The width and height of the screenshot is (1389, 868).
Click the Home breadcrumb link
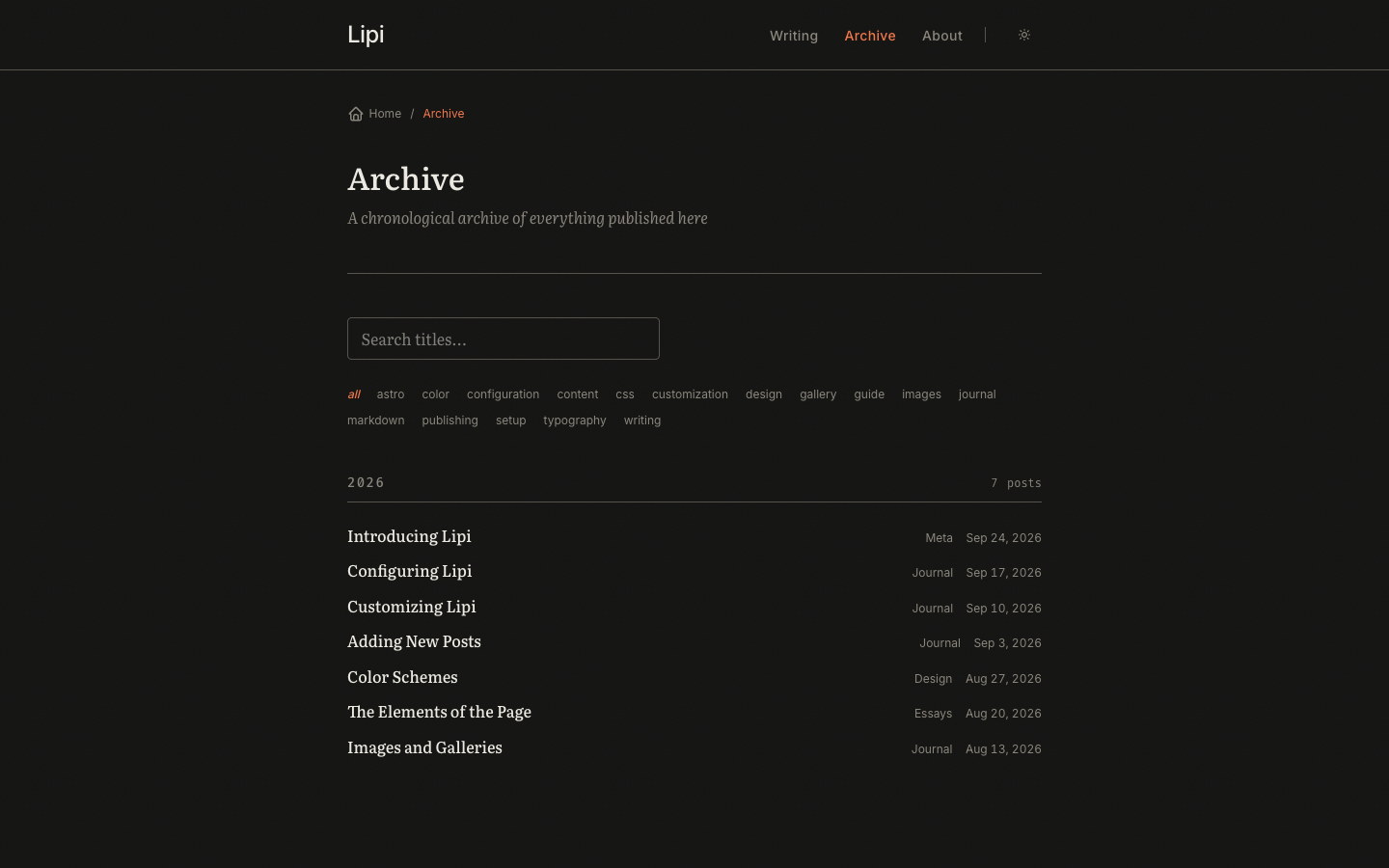coord(385,114)
